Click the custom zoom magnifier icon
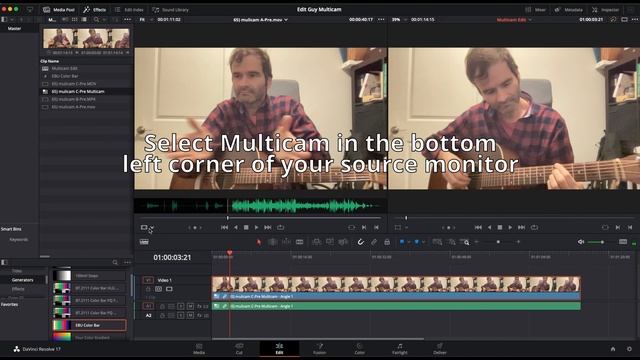640x360 pixels. tap(464, 242)
